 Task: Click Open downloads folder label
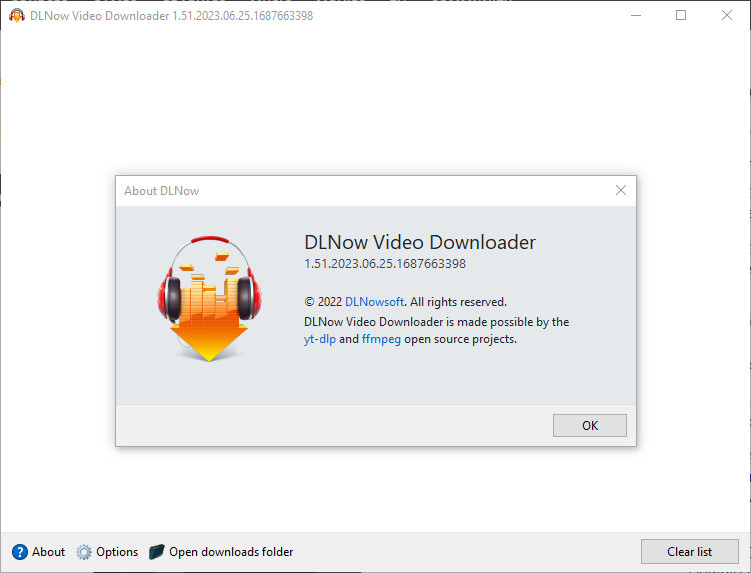231,552
